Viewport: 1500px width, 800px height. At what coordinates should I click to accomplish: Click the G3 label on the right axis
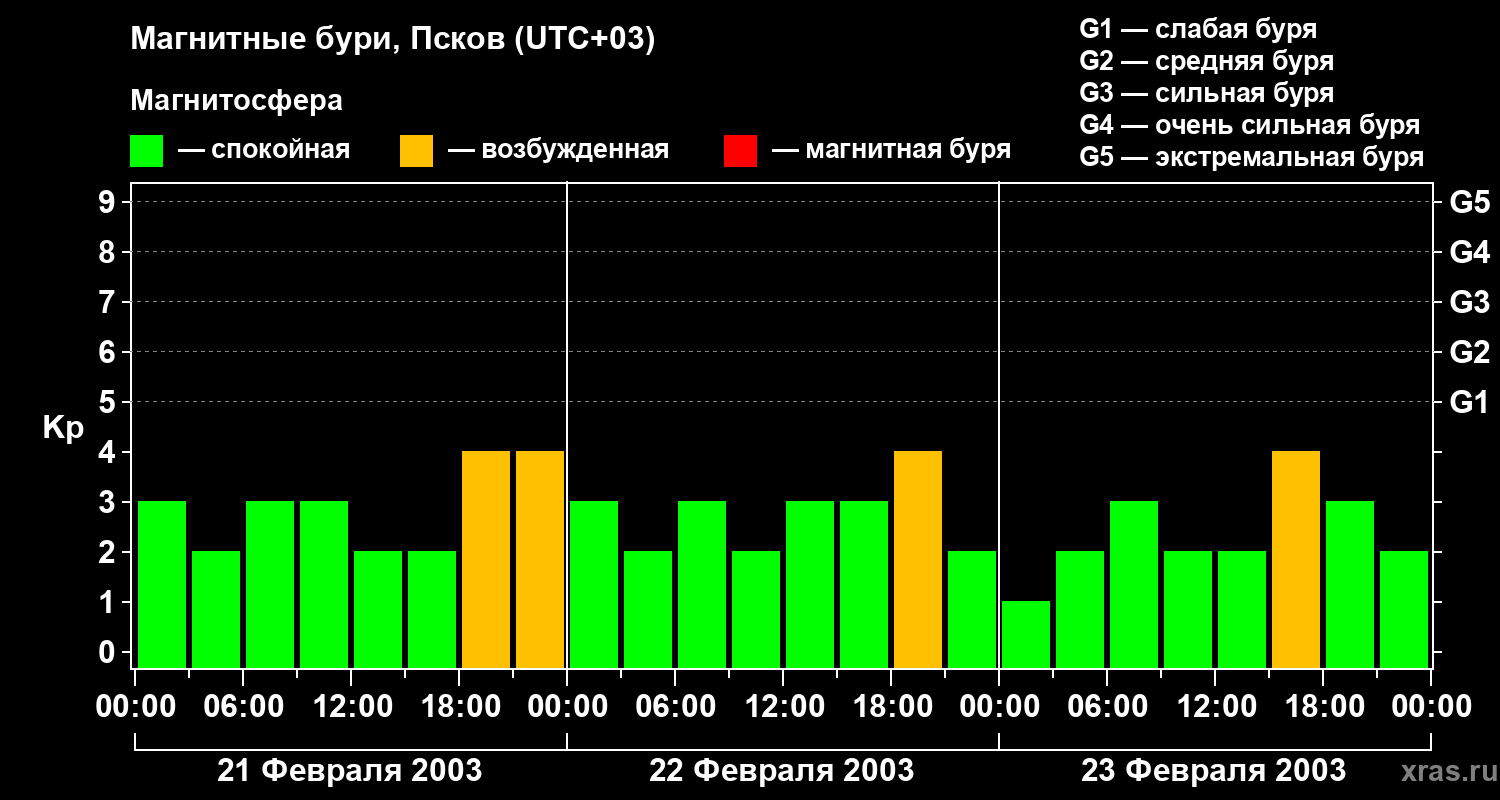(x=1470, y=302)
